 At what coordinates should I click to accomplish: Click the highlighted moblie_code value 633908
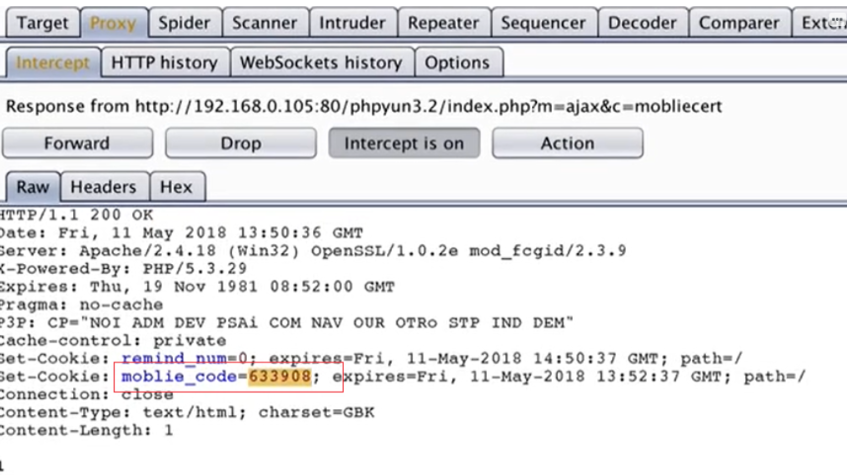(x=281, y=376)
